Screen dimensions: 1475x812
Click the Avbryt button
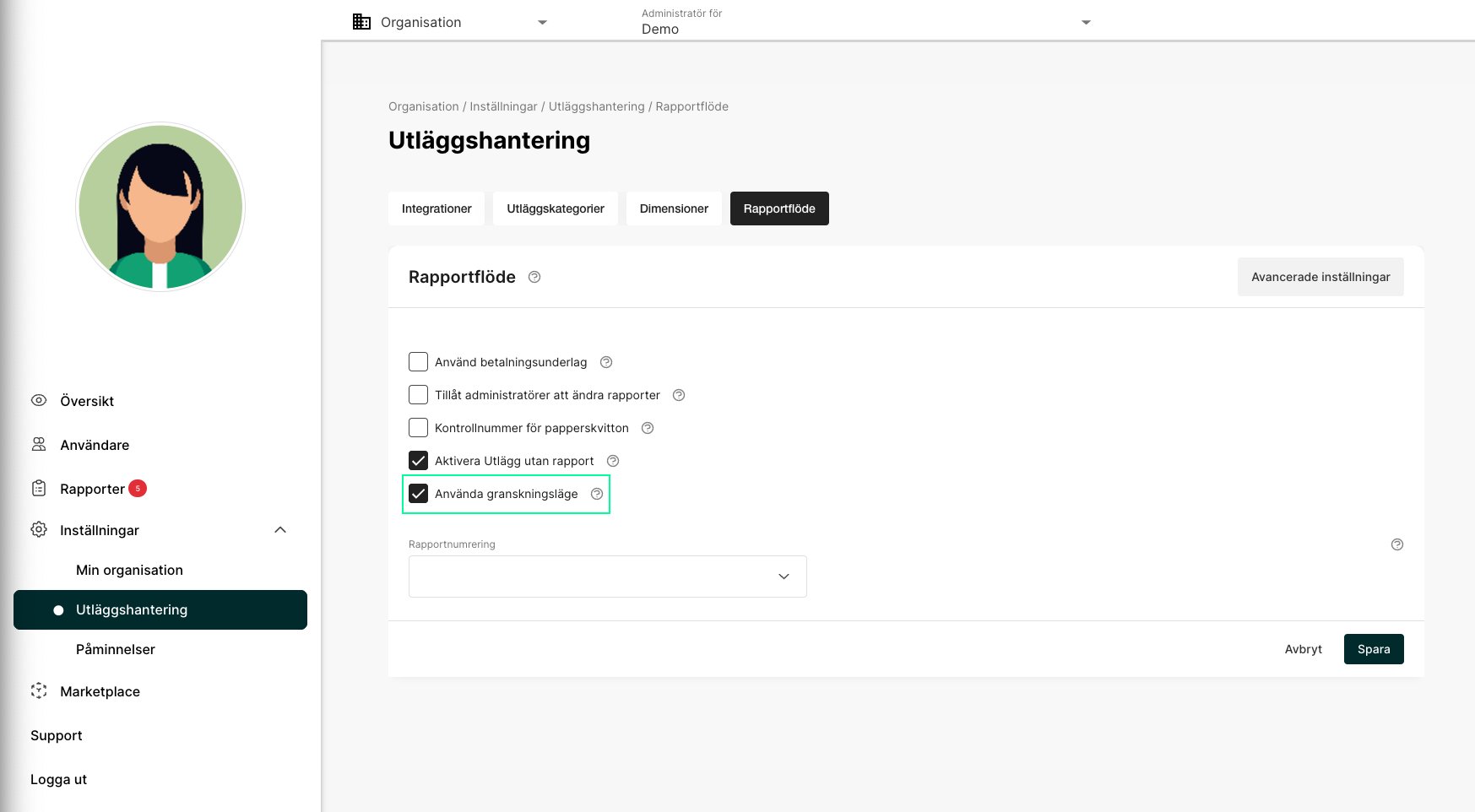(x=1304, y=649)
